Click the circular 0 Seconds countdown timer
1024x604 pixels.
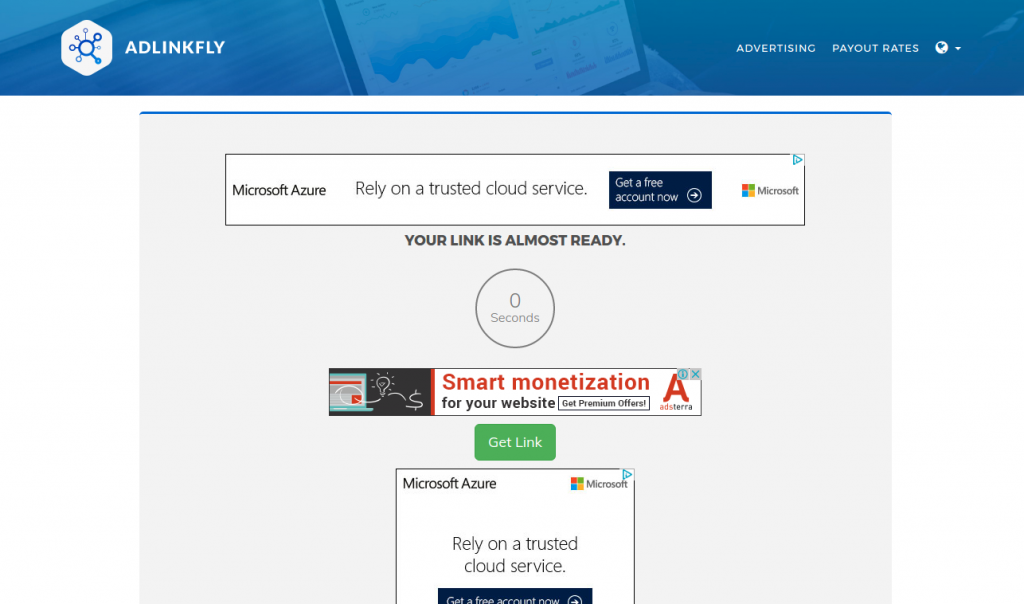coord(514,308)
